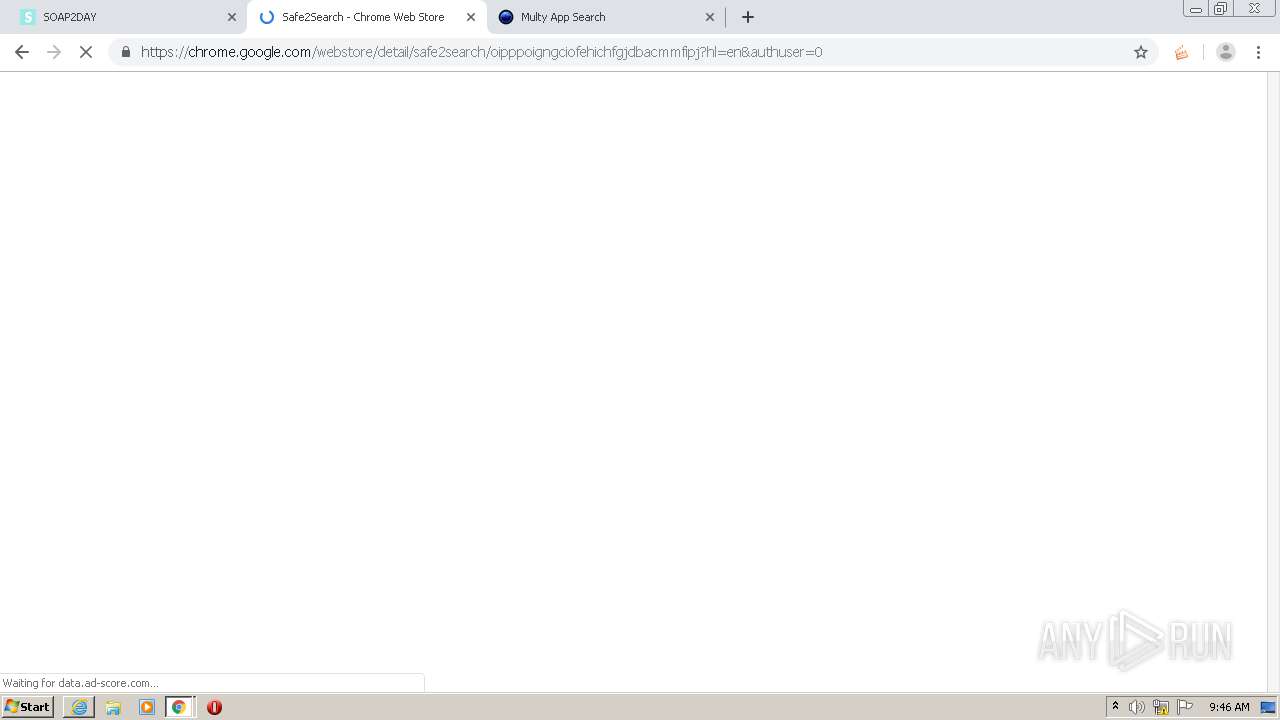Open the 9:46 AM clock
The width and height of the screenshot is (1280, 720).
click(x=1229, y=707)
